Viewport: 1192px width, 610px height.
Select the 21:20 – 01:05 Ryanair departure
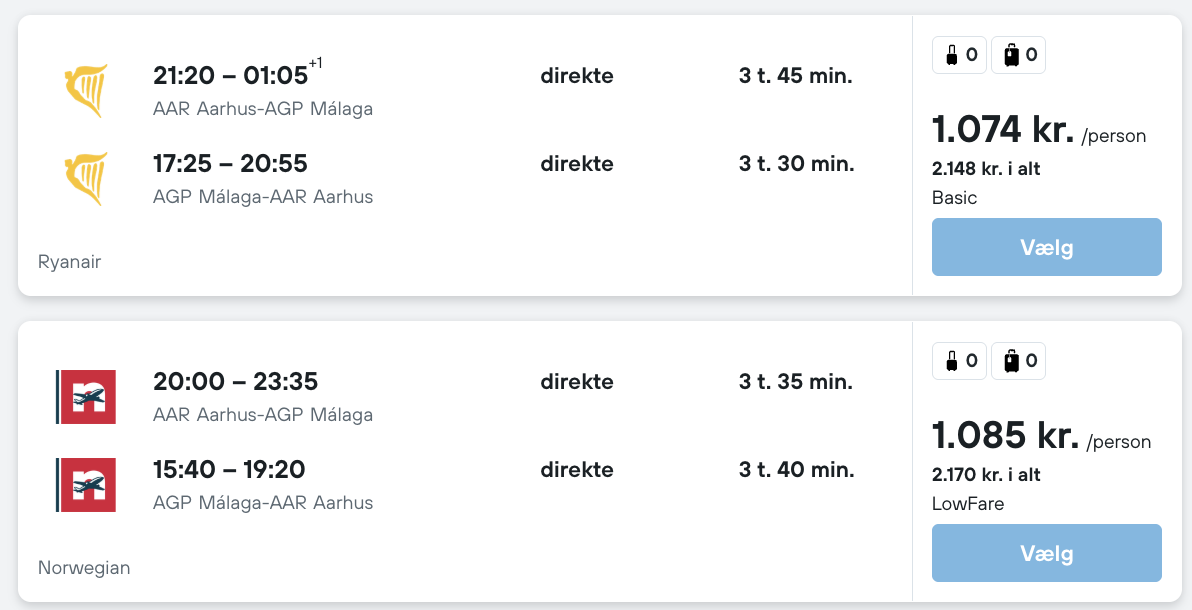coord(230,76)
